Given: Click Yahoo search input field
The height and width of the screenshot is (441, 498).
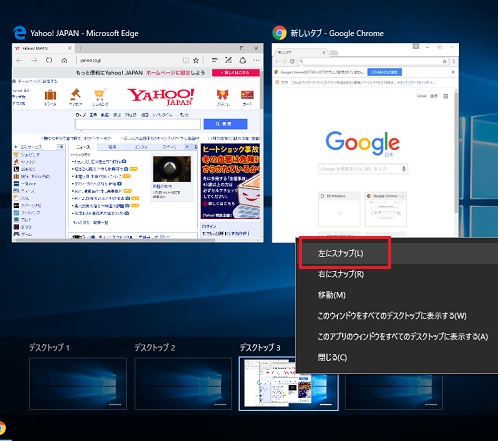Looking at the screenshot, I should click(138, 124).
